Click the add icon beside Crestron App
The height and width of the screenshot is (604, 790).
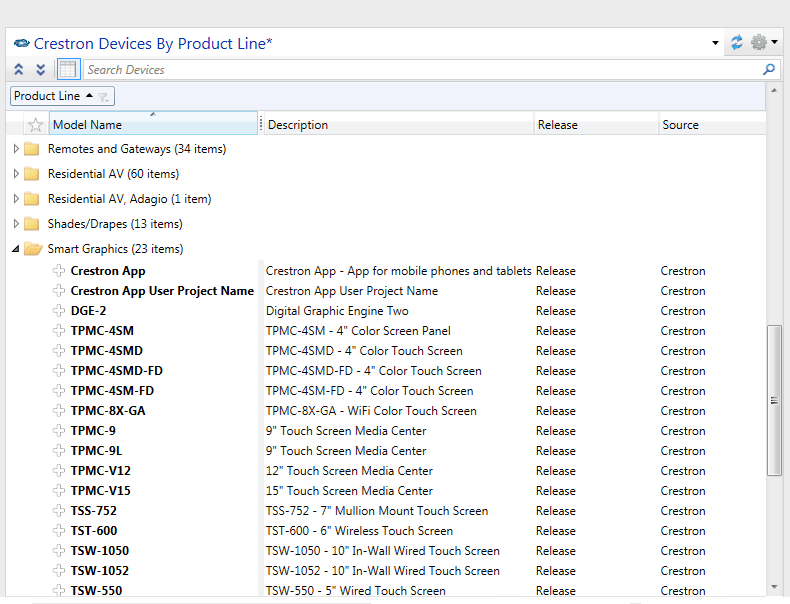click(59, 271)
